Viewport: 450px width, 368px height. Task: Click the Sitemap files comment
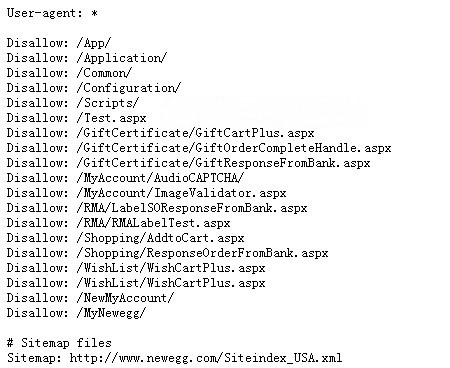click(59, 343)
